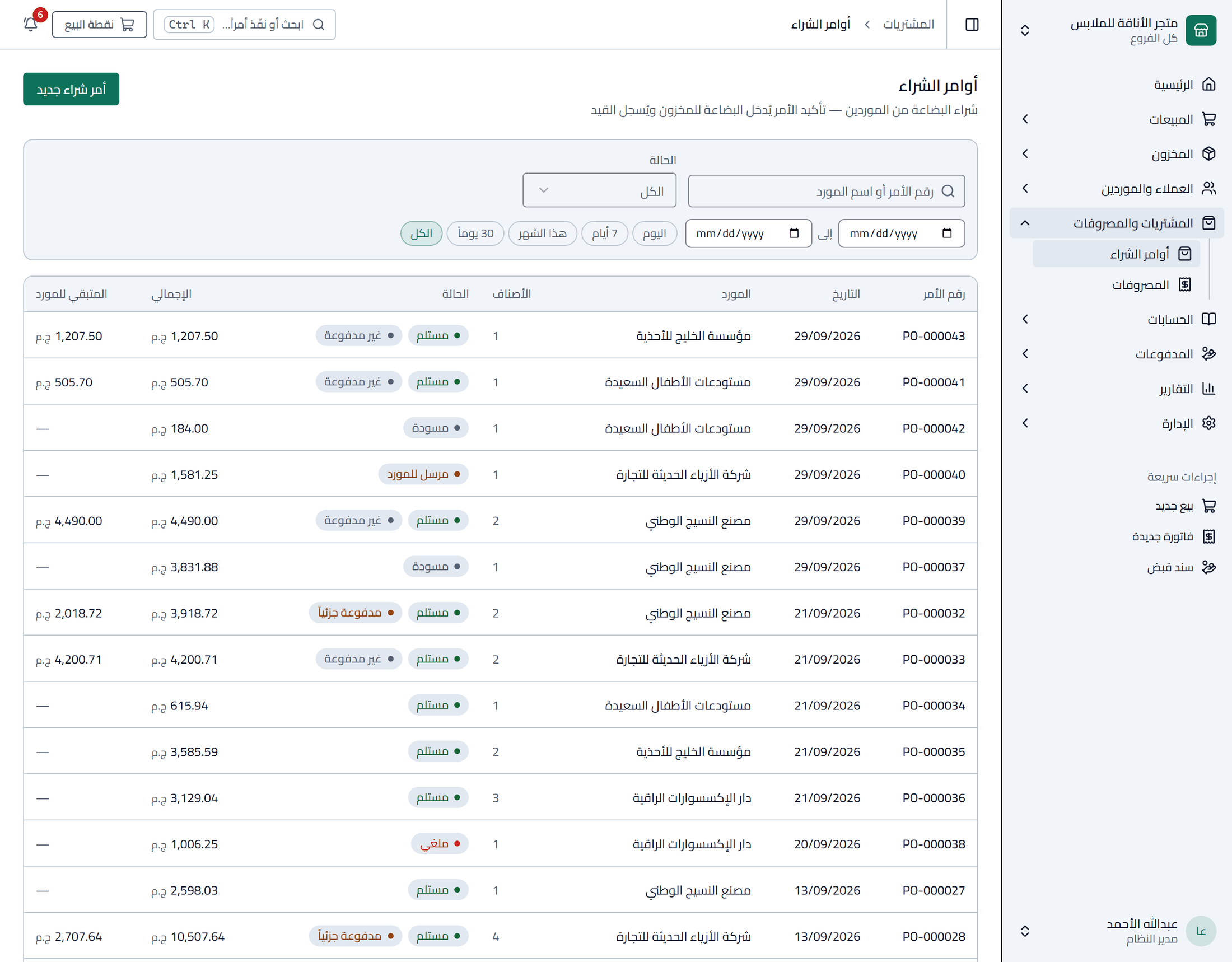Click the ملغي status badge of PO-000038

point(440,844)
